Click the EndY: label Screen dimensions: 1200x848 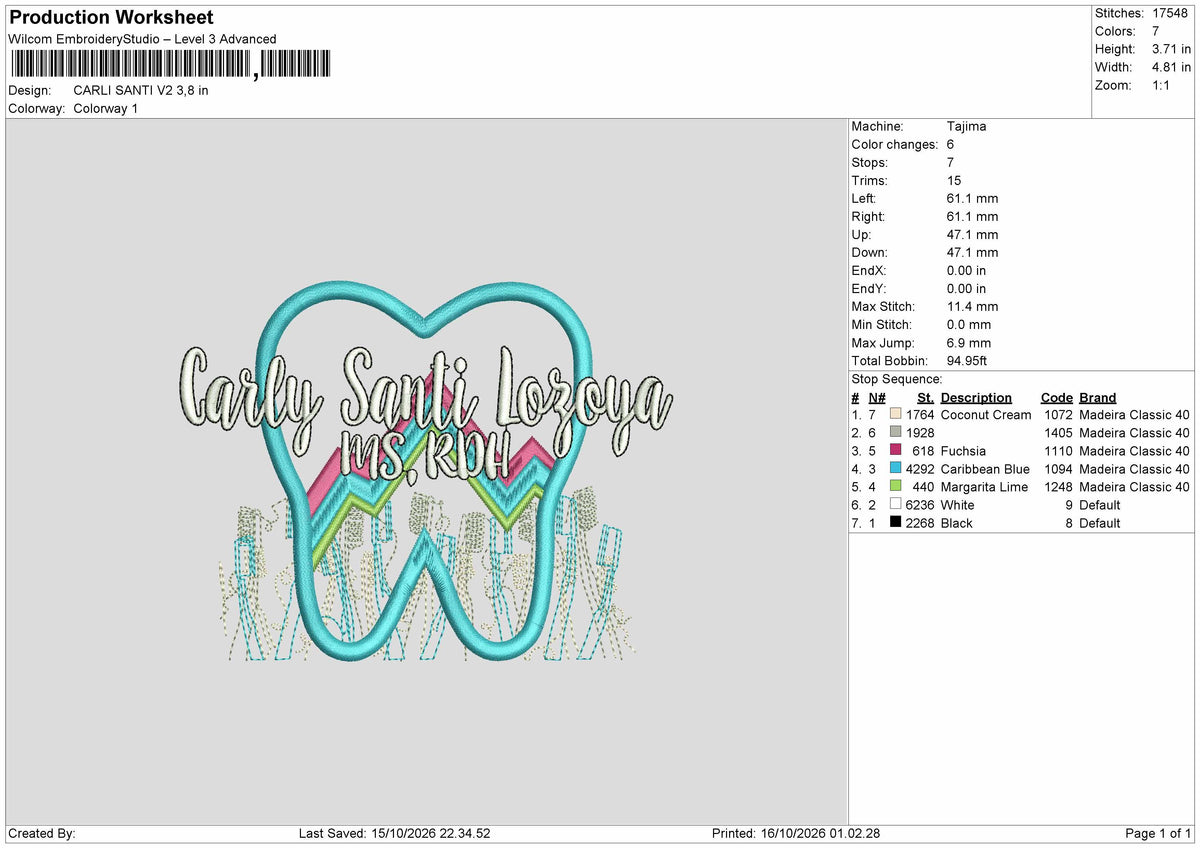coord(869,288)
